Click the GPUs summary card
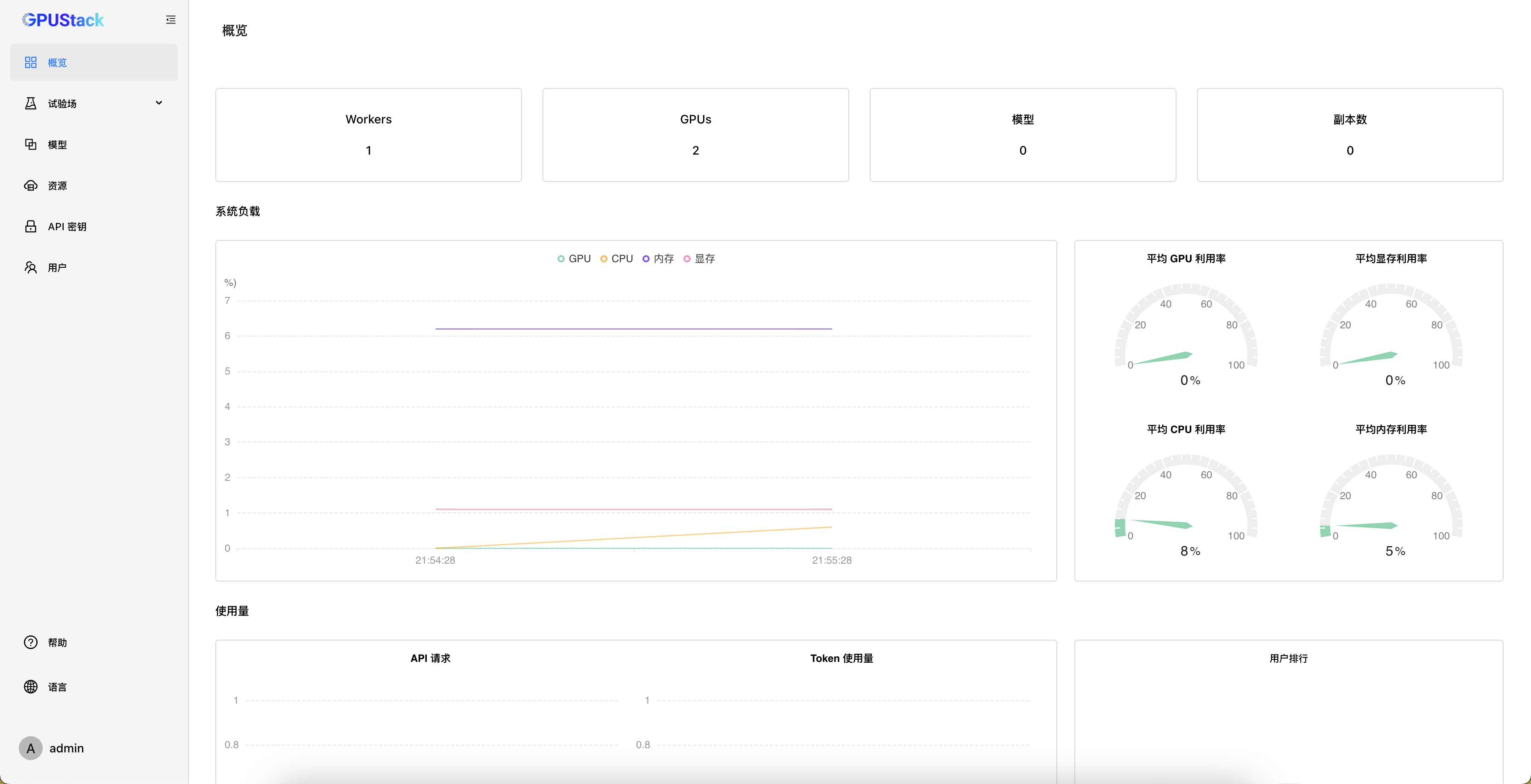Viewport: 1531px width, 784px height. 695,135
